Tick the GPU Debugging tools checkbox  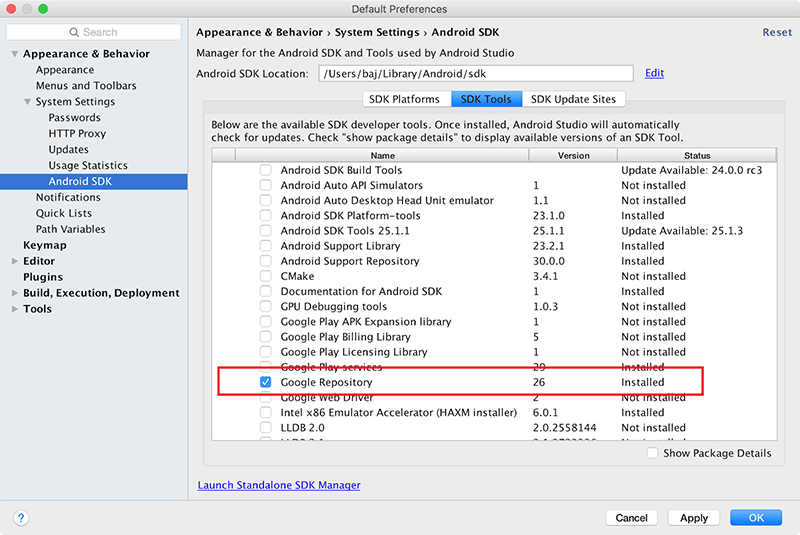tap(265, 306)
